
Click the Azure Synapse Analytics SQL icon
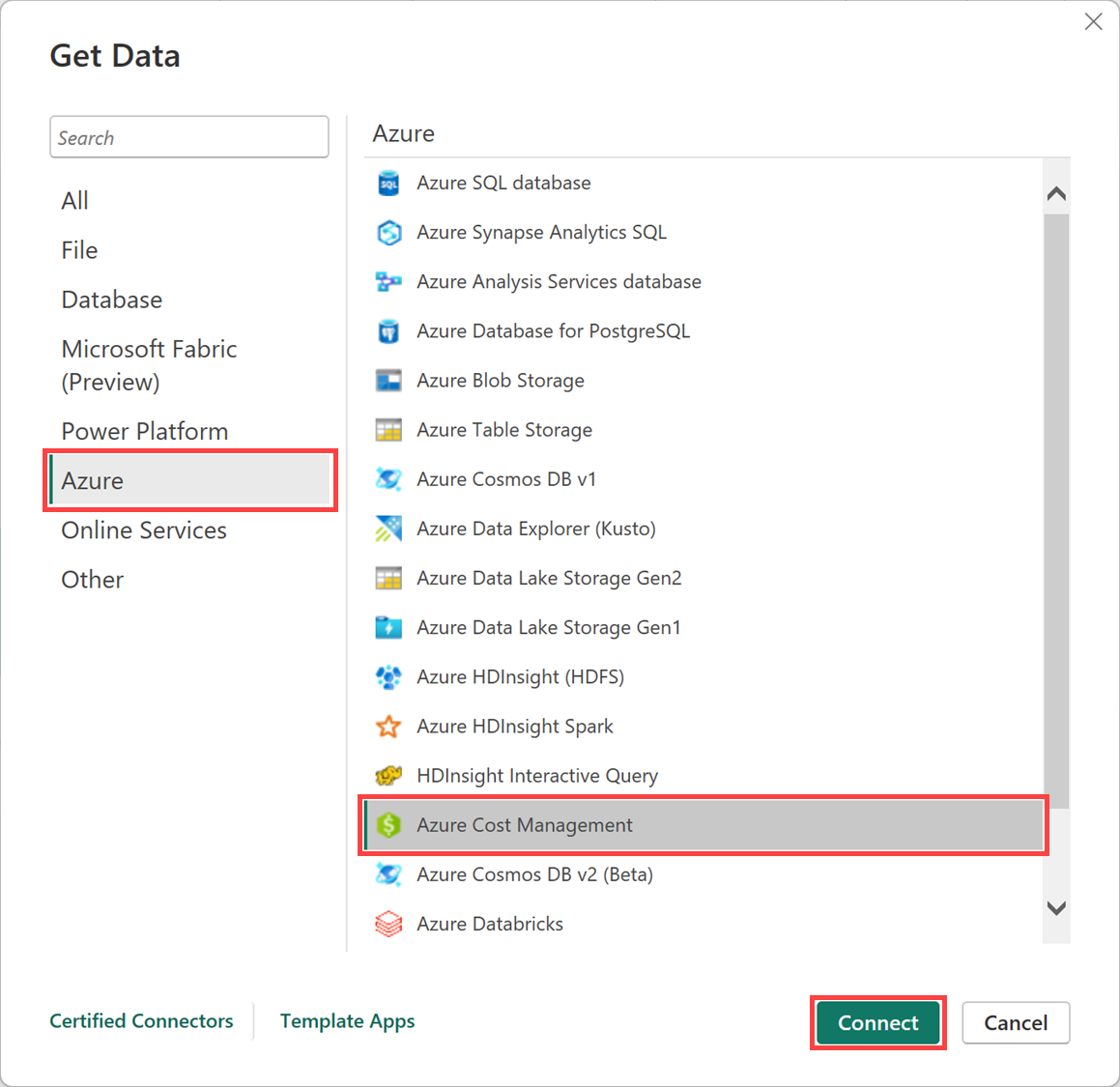[388, 233]
